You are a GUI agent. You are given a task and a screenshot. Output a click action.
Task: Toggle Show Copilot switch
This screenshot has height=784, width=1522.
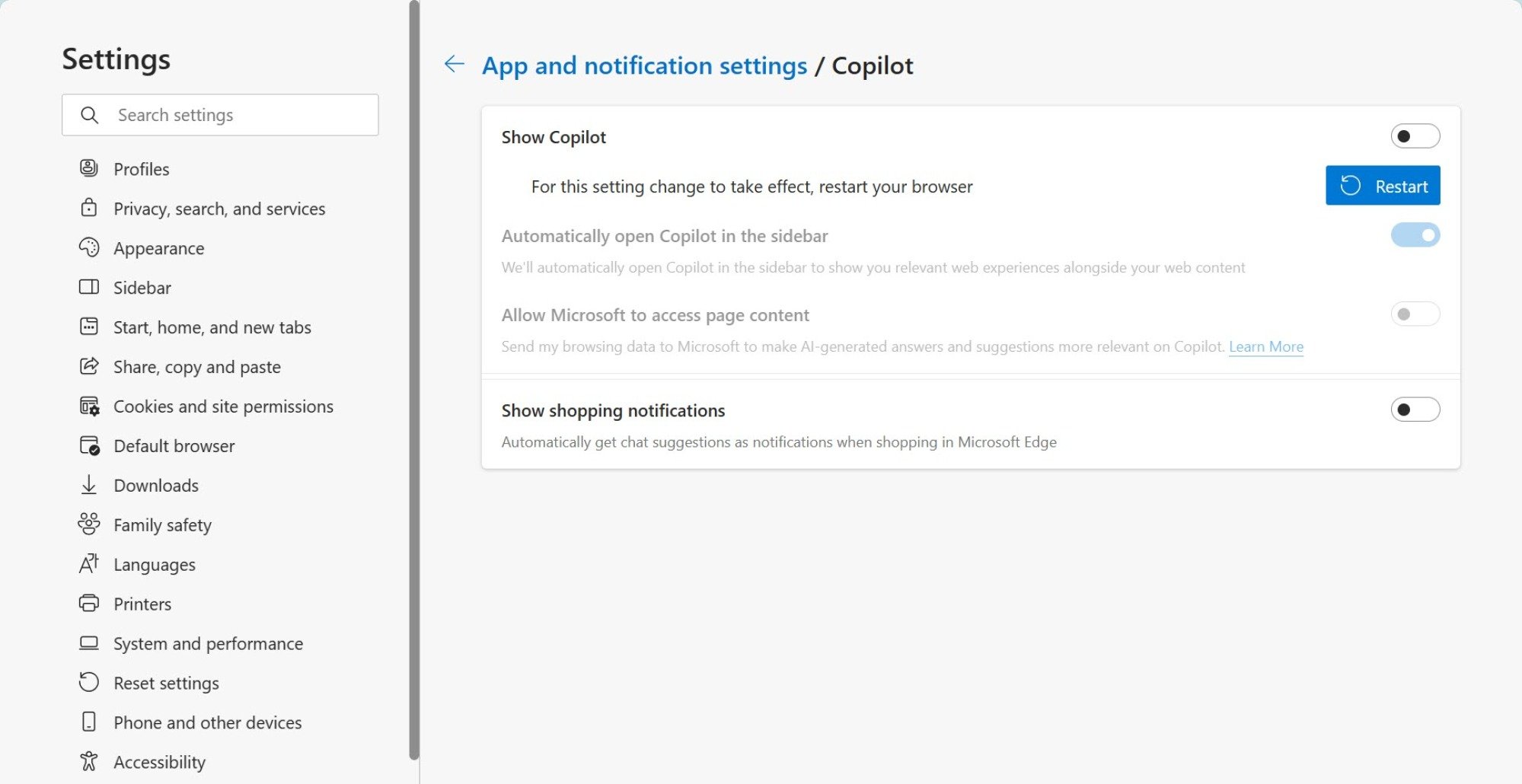1415,136
